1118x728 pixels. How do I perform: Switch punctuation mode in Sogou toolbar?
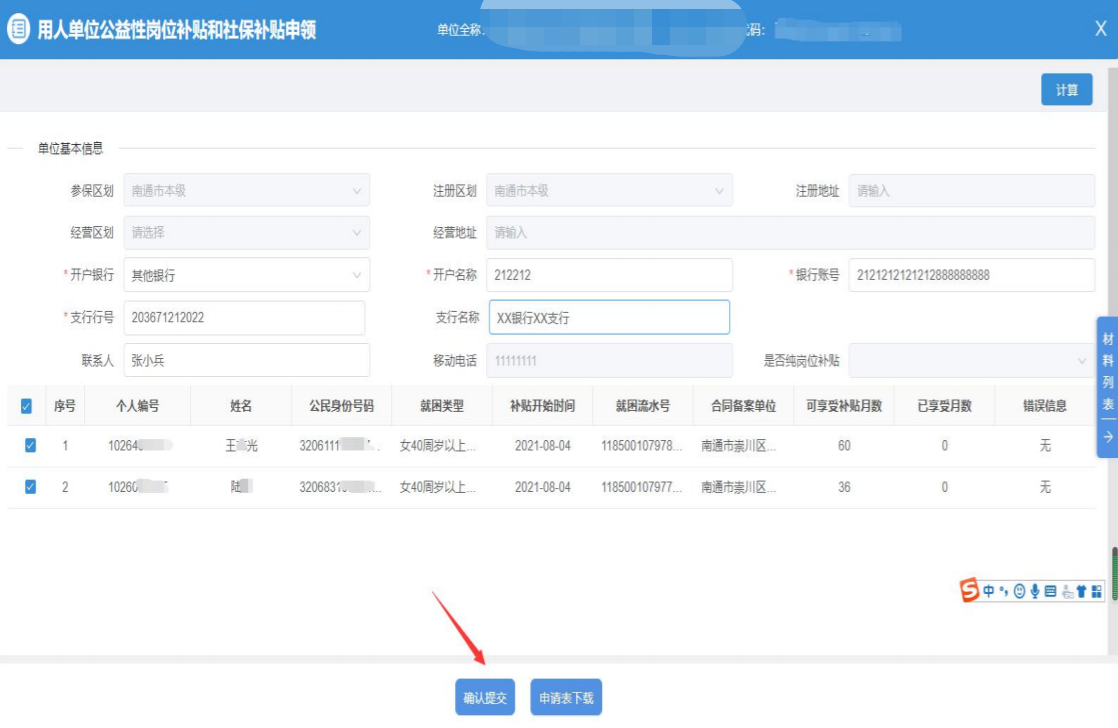1003,591
